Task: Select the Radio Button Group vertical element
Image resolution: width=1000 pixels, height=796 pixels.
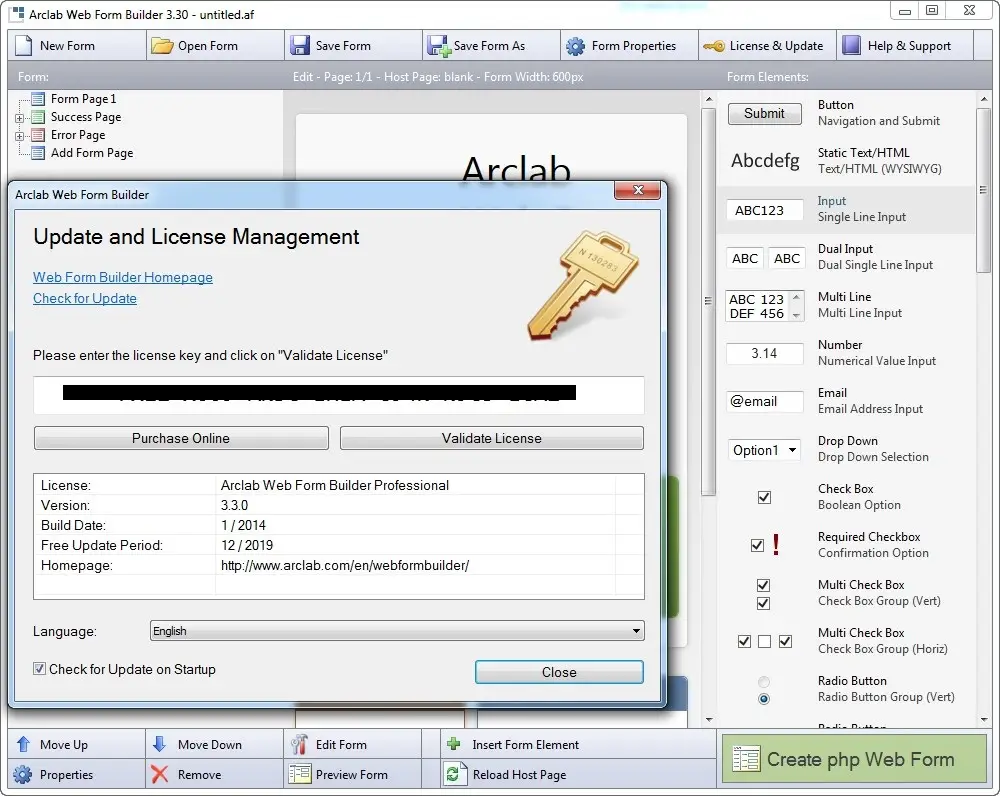Action: click(763, 690)
